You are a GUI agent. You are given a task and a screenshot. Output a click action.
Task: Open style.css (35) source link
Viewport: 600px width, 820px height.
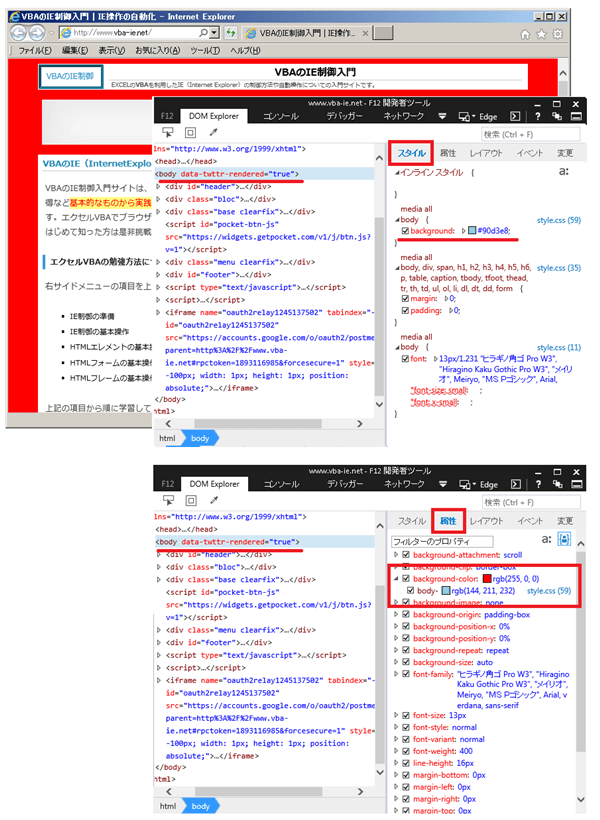tap(559, 268)
